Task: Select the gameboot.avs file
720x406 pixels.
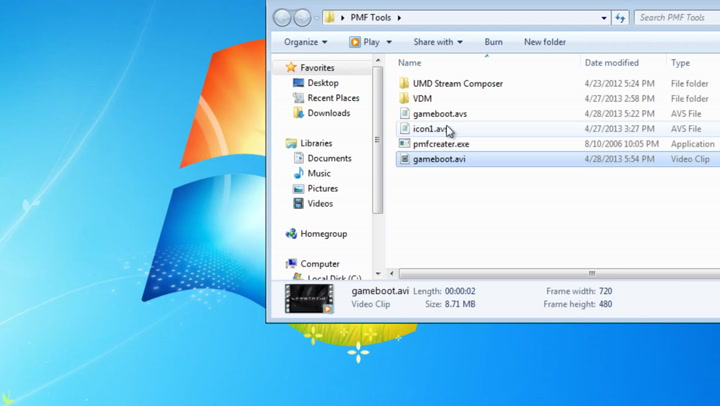Action: (x=439, y=114)
